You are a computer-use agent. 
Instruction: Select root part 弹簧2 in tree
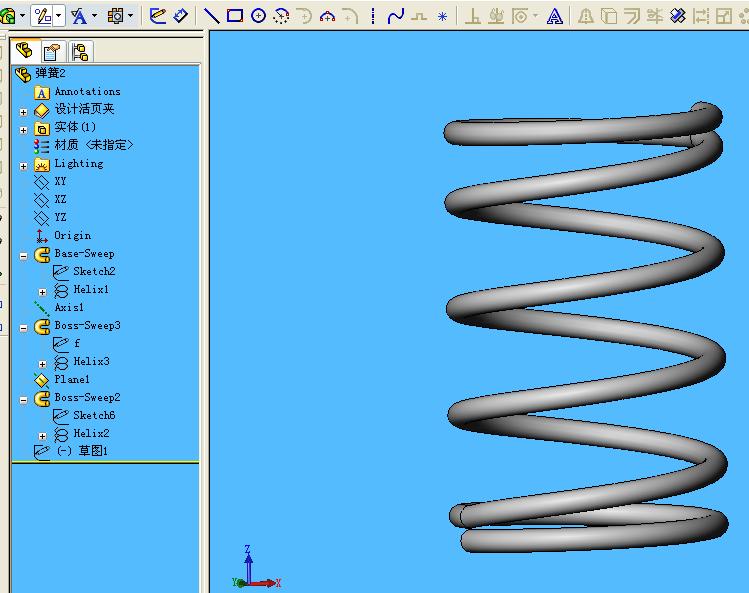tap(50, 73)
